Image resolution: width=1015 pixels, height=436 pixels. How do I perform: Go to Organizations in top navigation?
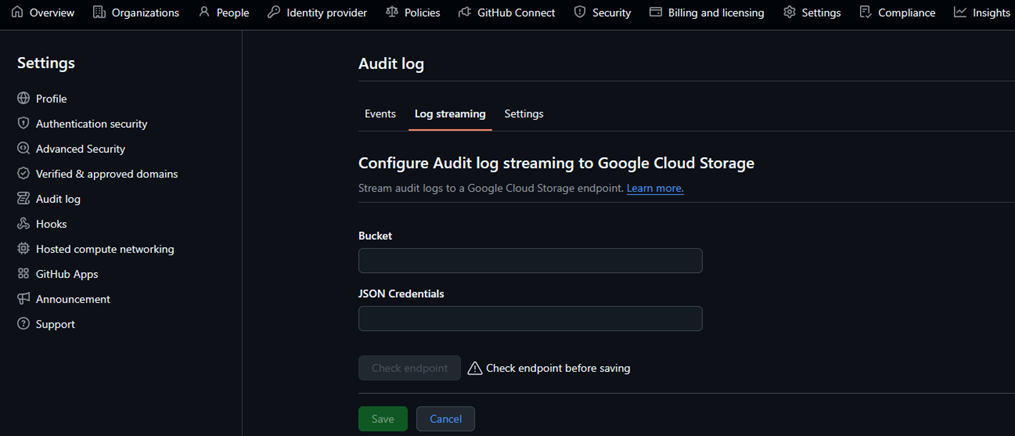coord(136,12)
